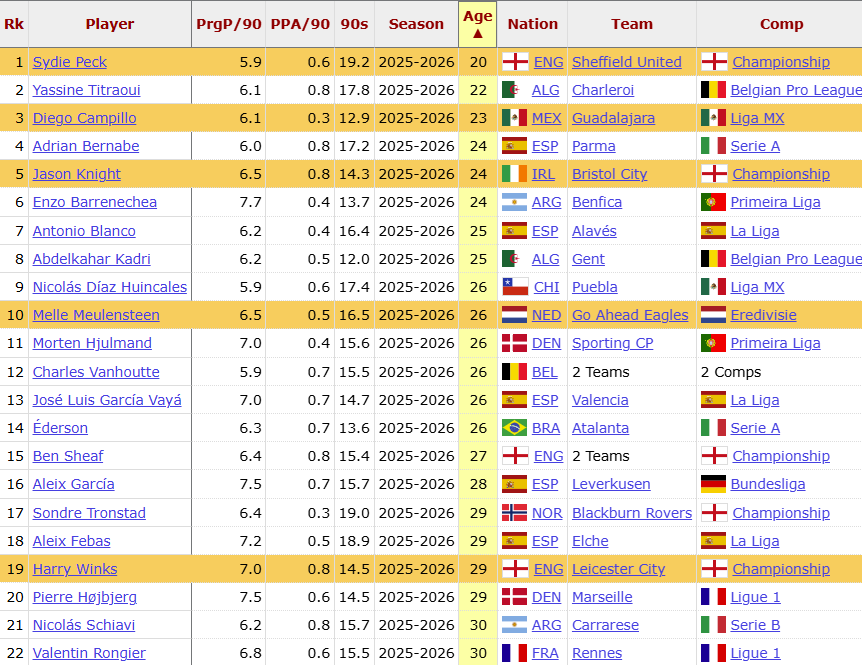Viewport: 862px width, 665px height.
Task: Click the Rk column header
Action: click(x=14, y=24)
